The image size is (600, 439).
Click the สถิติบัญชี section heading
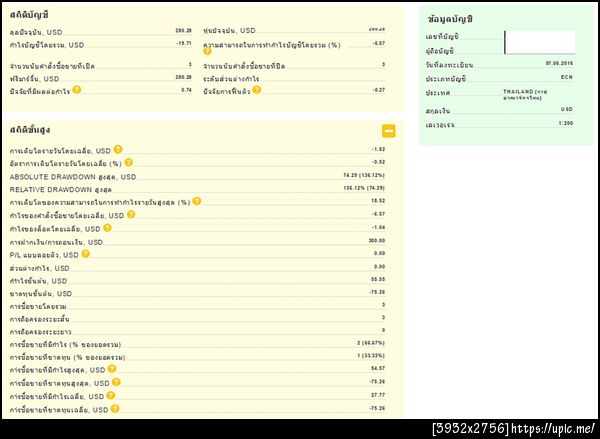coord(29,15)
